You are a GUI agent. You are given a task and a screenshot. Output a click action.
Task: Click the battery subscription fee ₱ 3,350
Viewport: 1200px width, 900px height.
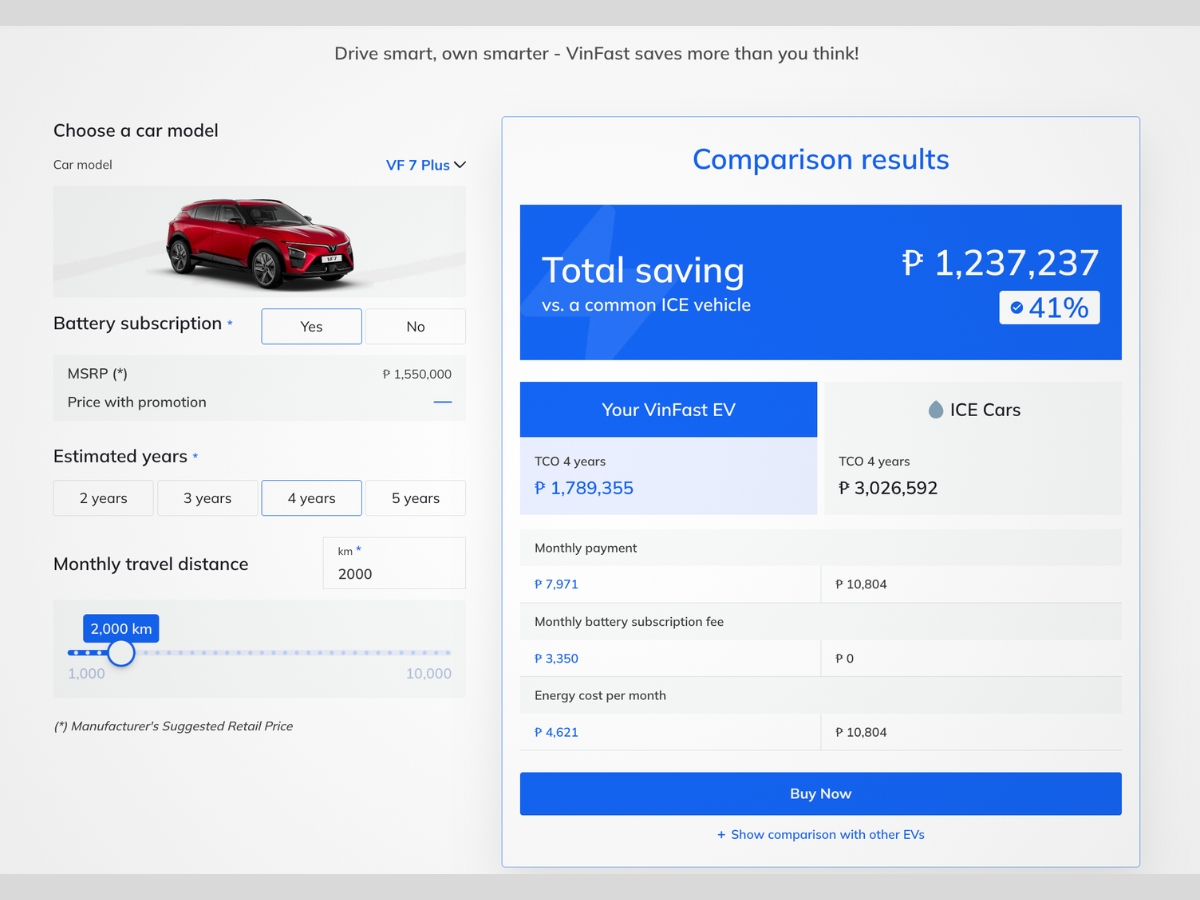556,658
